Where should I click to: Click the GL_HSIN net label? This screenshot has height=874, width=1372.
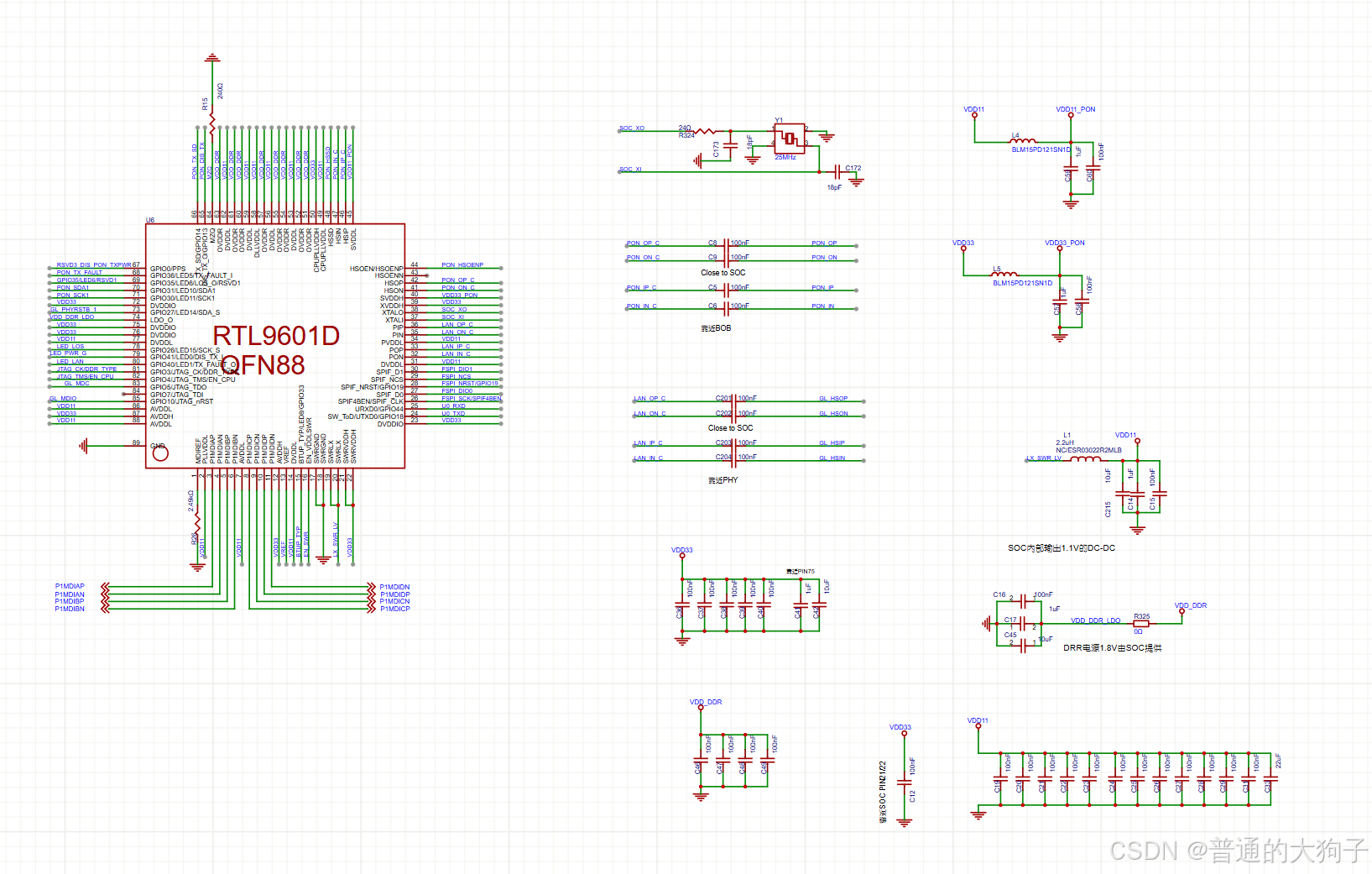tap(832, 458)
